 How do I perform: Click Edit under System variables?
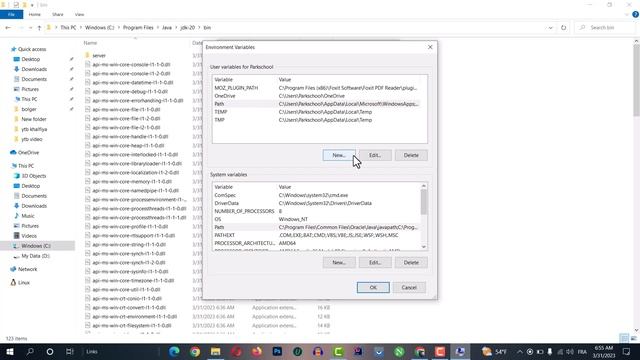tap(375, 262)
